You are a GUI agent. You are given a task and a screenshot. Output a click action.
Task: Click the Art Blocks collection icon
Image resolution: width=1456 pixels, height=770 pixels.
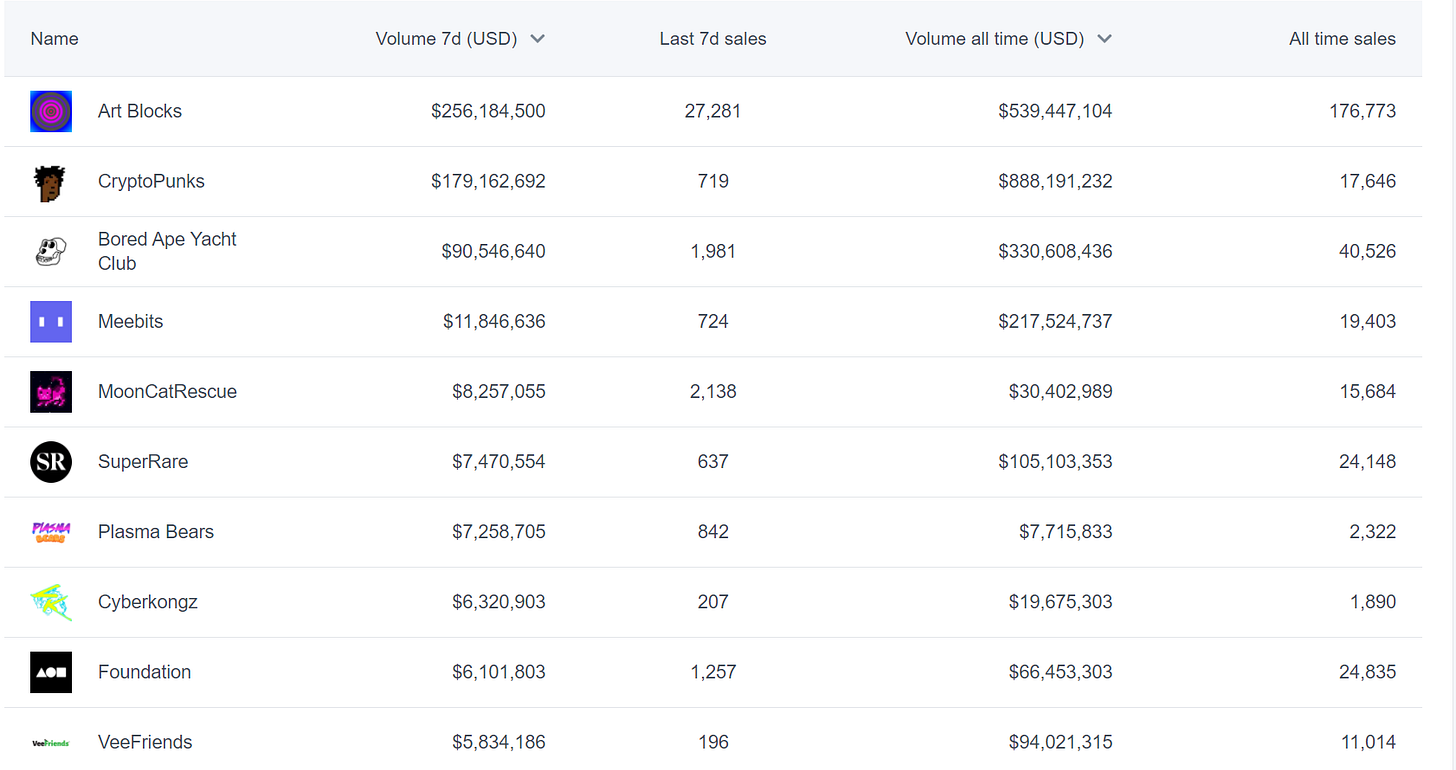(51, 111)
